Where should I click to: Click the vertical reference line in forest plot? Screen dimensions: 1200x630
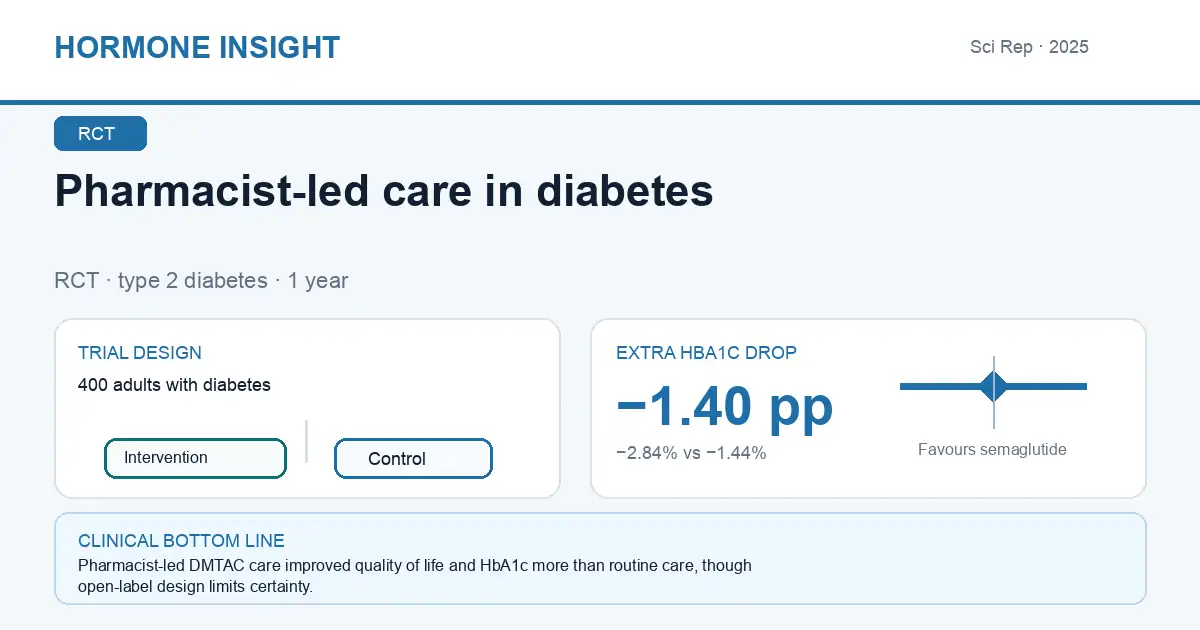click(994, 392)
